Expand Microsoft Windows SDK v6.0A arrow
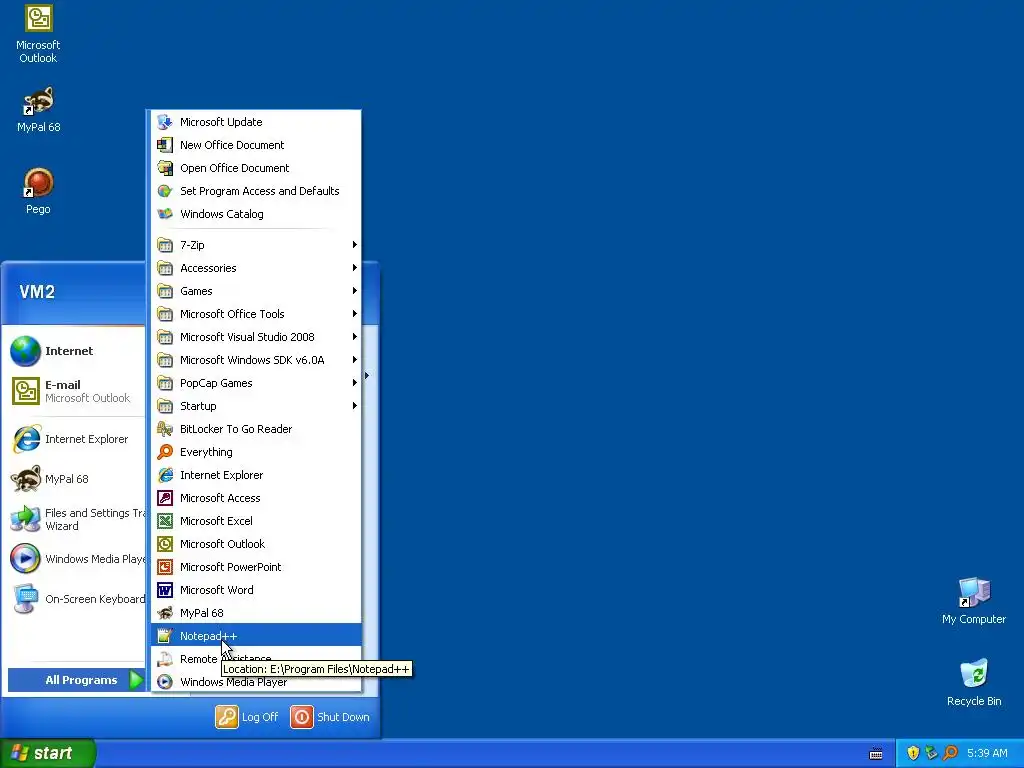 (355, 360)
